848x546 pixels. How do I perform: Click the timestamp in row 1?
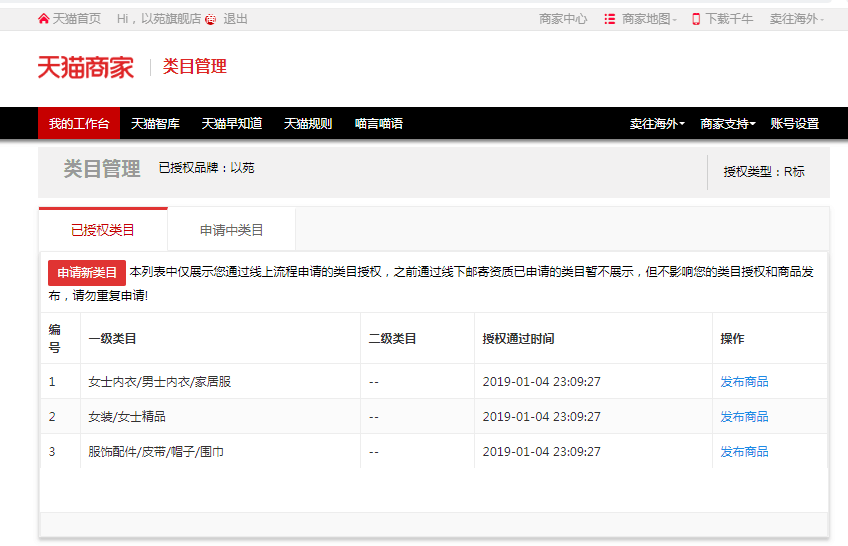click(541, 382)
